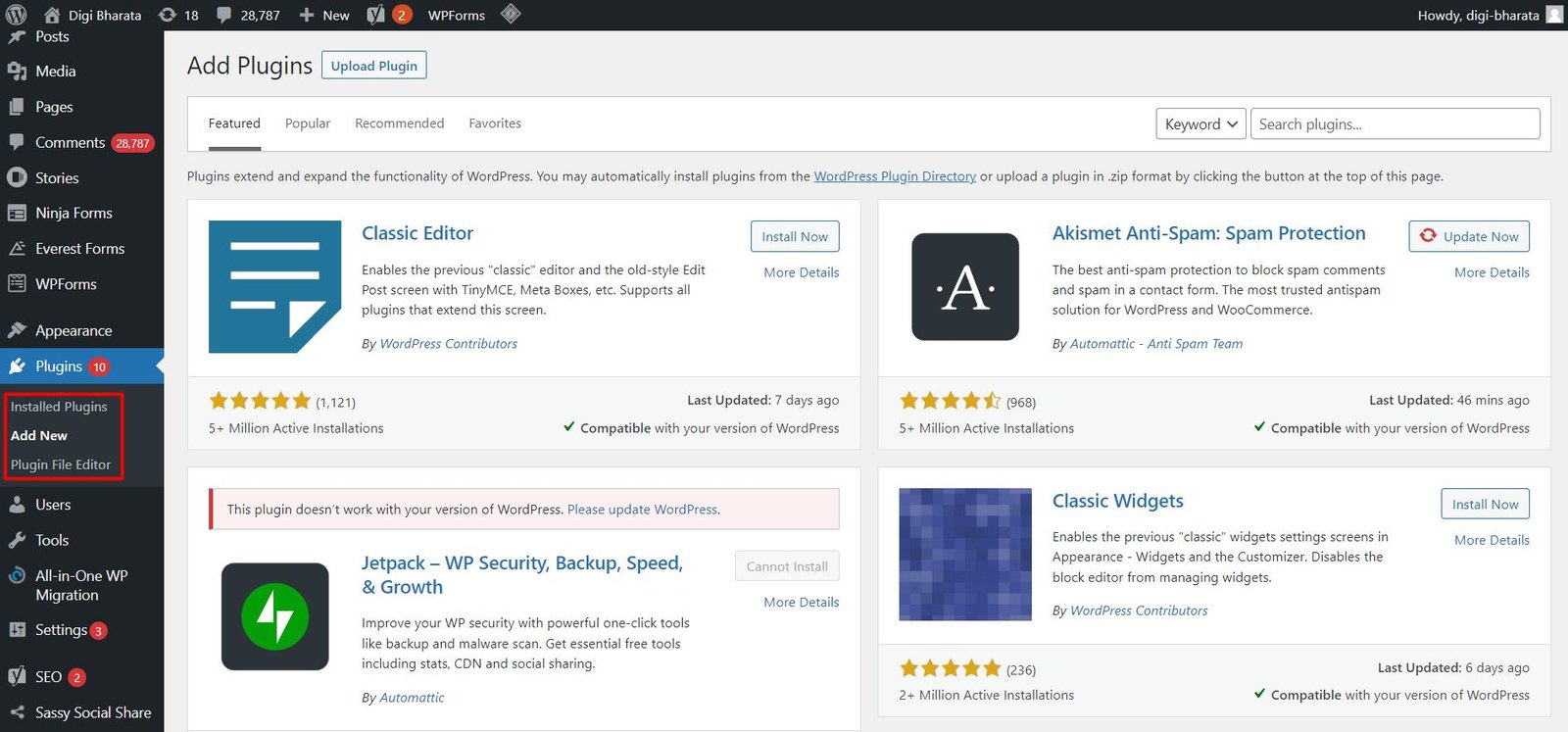Click the Akismet plugin thumbnail
Viewport: 1568px width, 732px height.
965,287
